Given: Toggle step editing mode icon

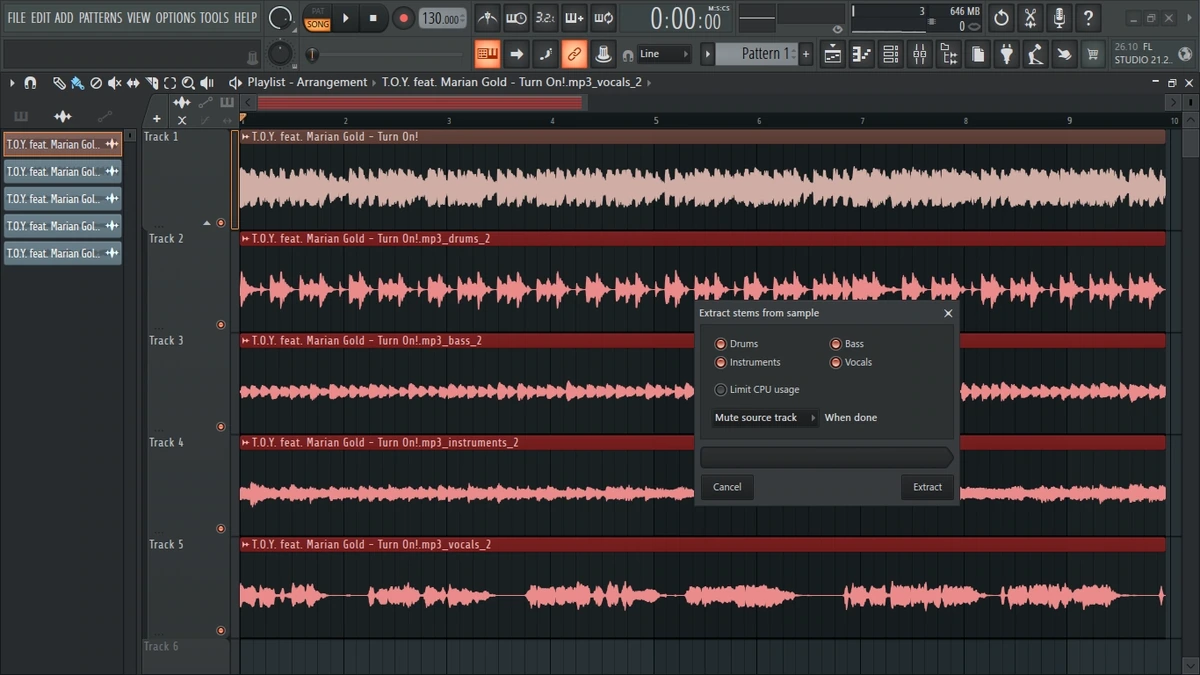Looking at the screenshot, I should click(x=546, y=54).
